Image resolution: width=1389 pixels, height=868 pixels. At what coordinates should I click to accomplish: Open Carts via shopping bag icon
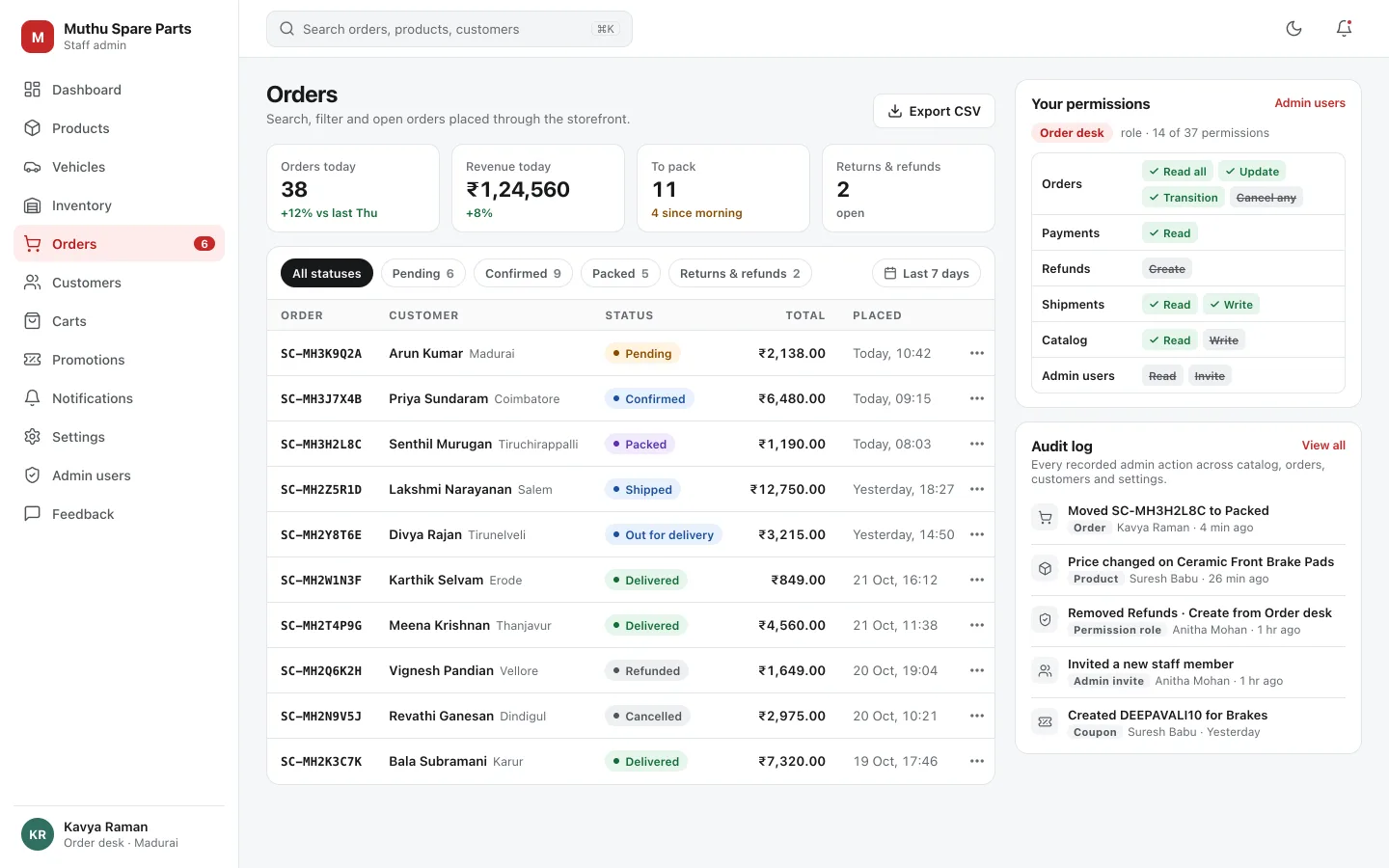click(33, 321)
